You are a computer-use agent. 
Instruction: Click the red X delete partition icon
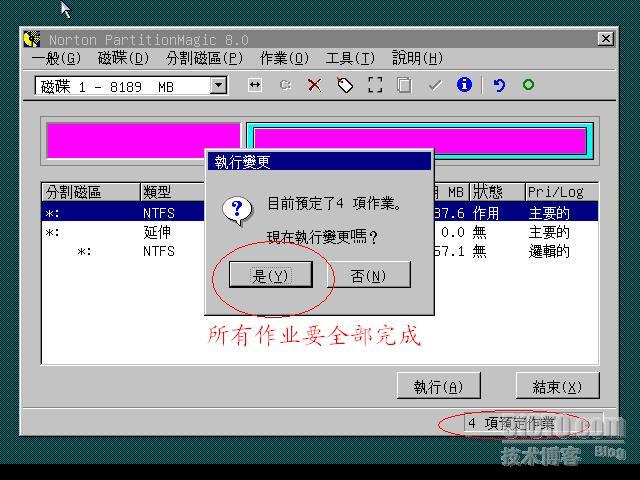click(x=314, y=85)
